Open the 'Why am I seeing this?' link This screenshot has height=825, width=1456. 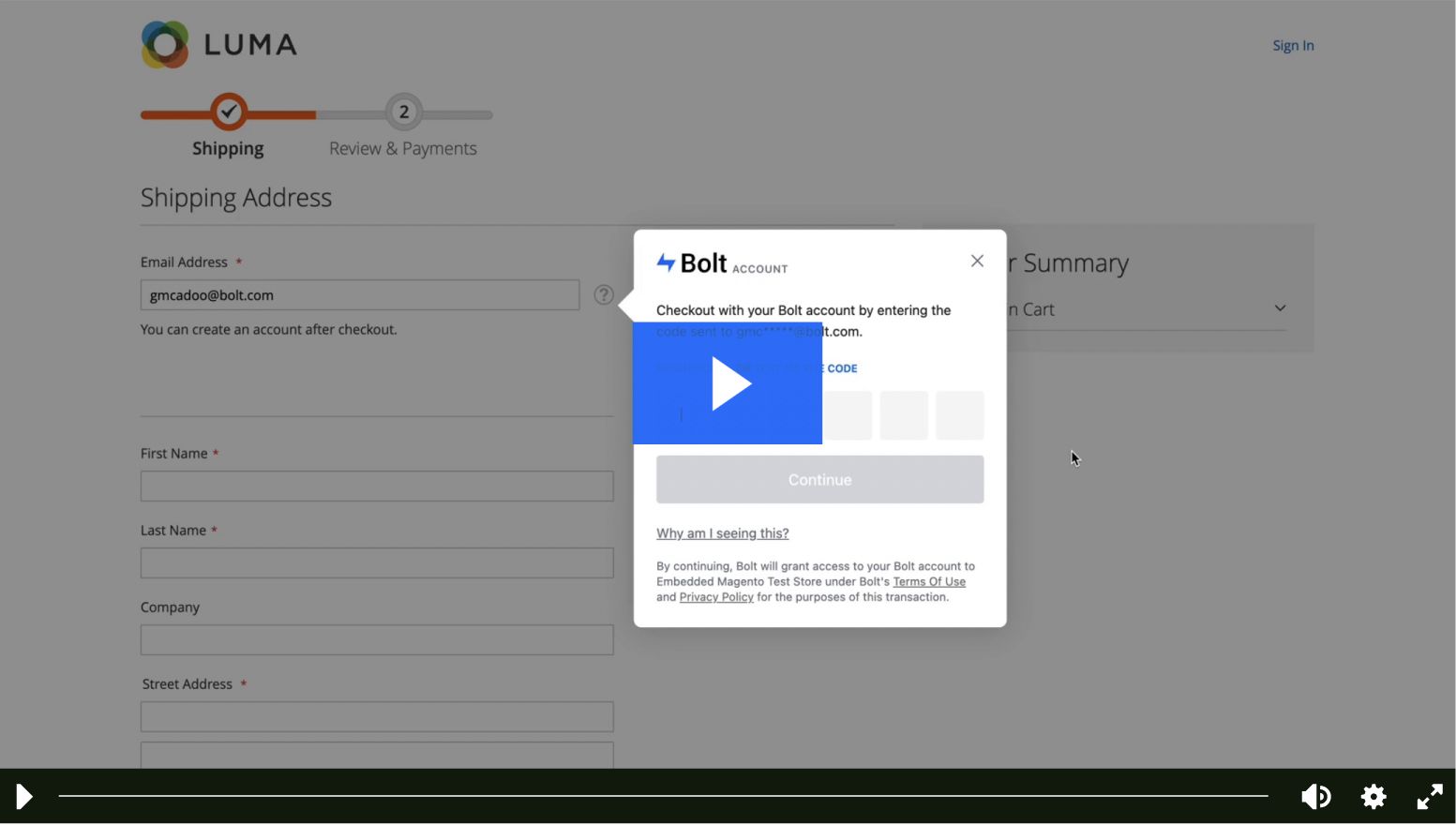coord(722,532)
